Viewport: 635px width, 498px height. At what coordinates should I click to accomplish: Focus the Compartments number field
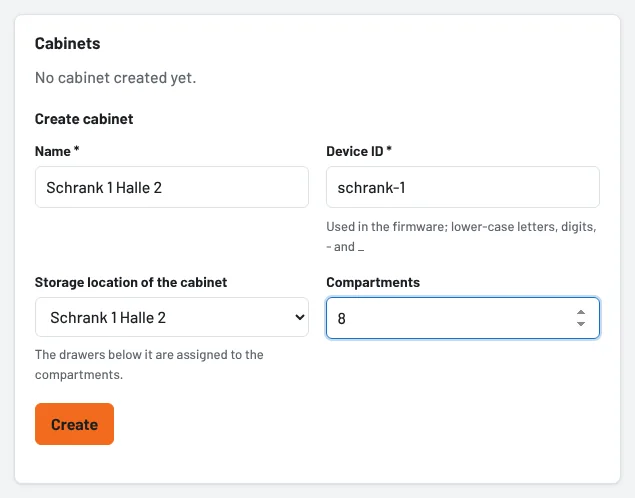click(463, 318)
